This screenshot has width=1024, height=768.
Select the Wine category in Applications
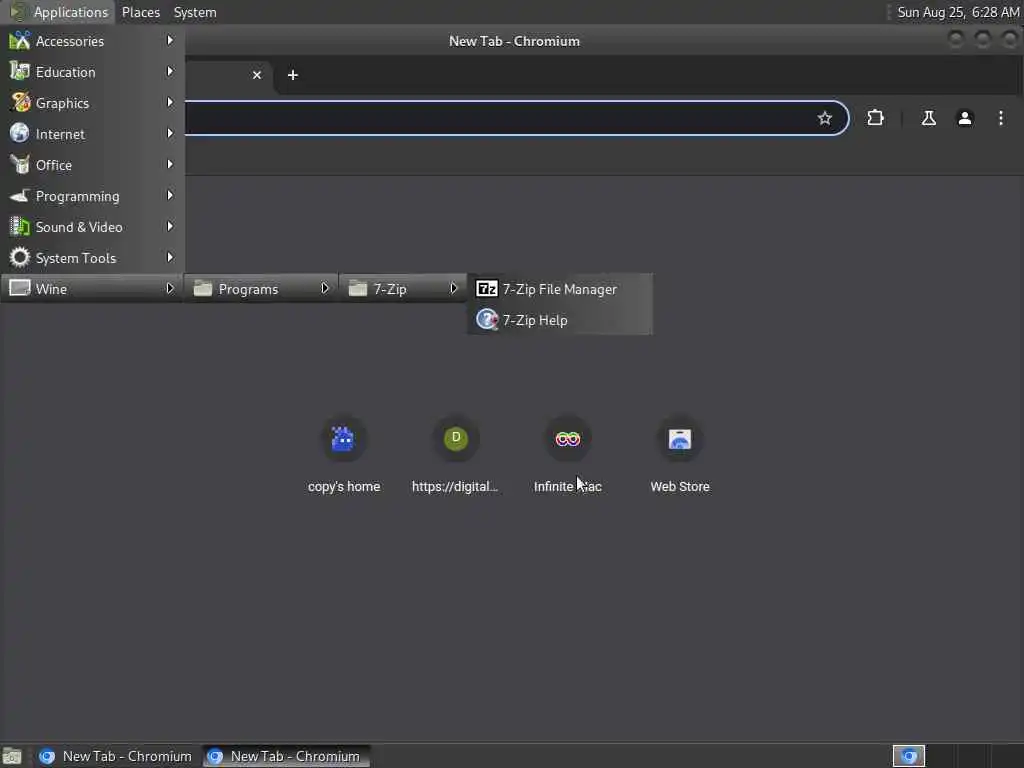click(x=91, y=289)
